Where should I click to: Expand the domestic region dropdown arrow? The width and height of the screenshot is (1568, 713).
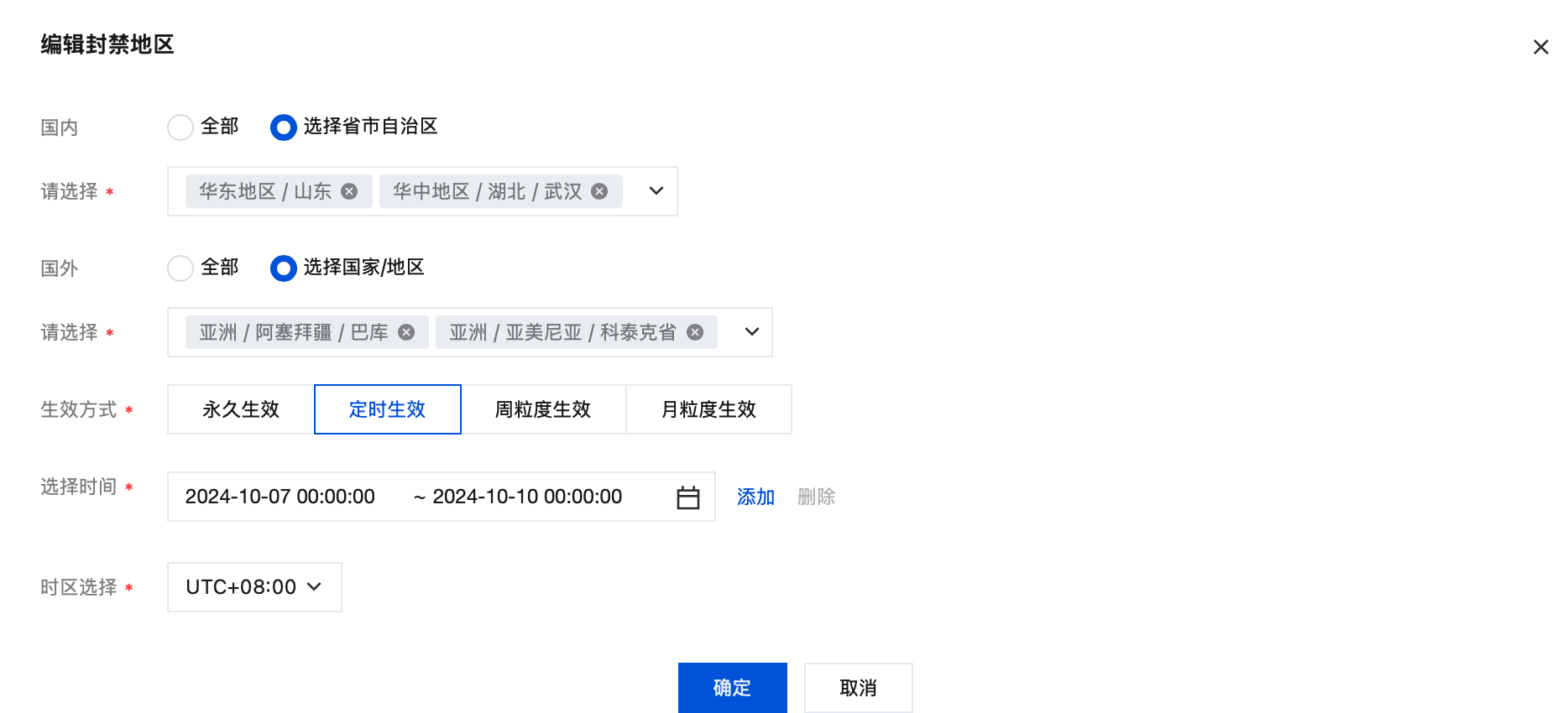tap(656, 191)
